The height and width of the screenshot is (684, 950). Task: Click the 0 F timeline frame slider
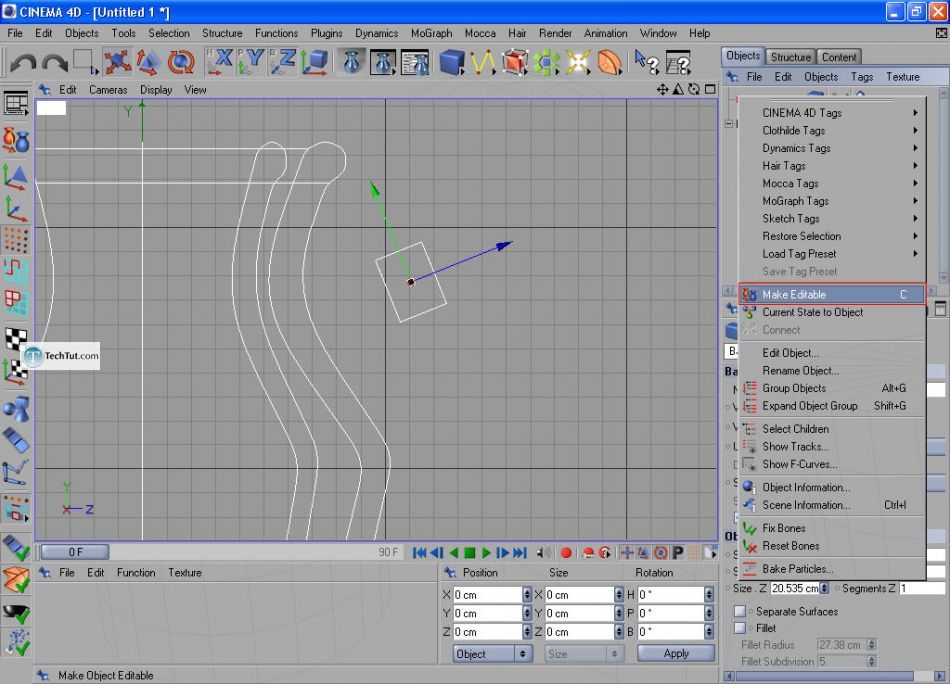(x=75, y=552)
